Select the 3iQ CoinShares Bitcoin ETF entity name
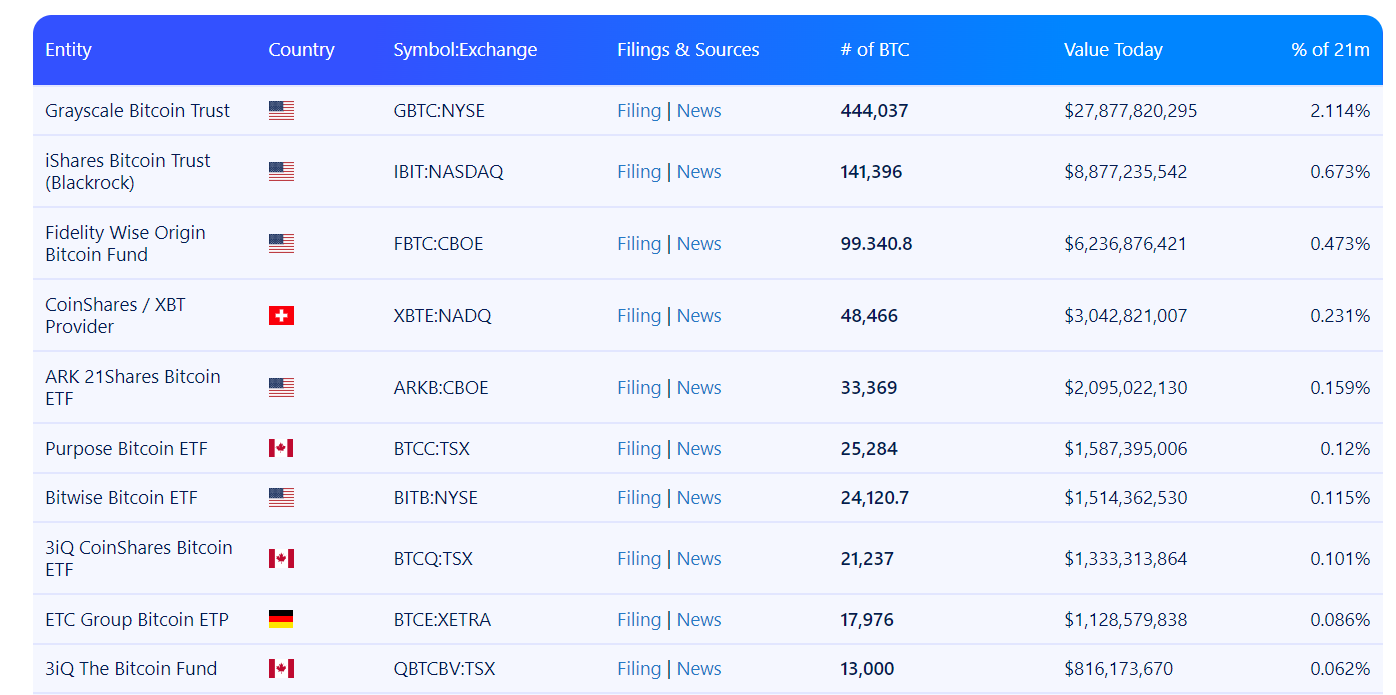 [x=138, y=559]
